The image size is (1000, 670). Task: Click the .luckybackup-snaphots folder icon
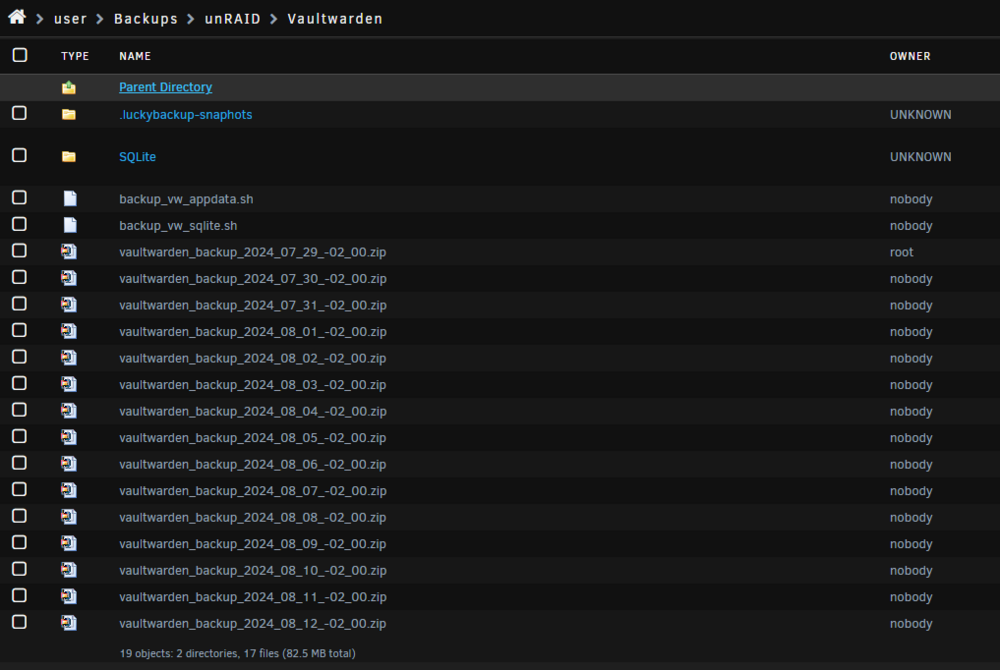(x=69, y=115)
